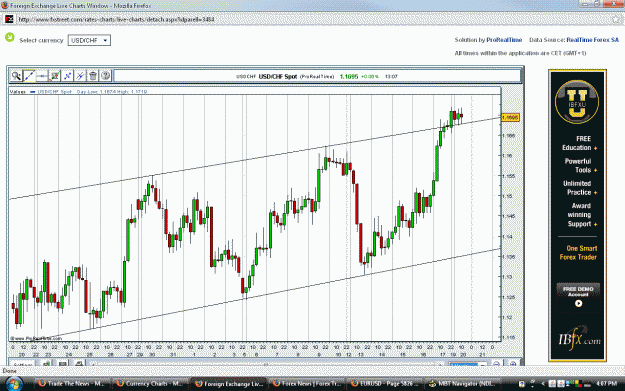Select the magnifier zoom tool
The image size is (625, 391).
click(16, 76)
